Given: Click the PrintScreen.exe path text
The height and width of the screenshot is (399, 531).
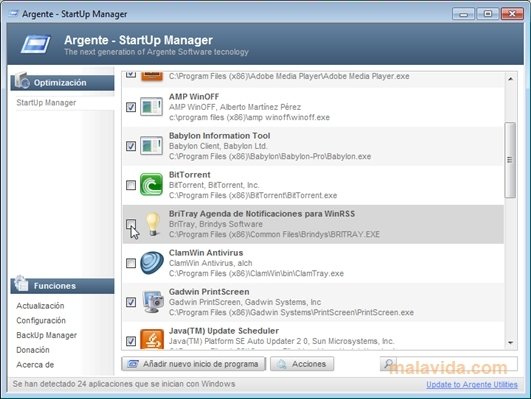Looking at the screenshot, I should coord(291,312).
